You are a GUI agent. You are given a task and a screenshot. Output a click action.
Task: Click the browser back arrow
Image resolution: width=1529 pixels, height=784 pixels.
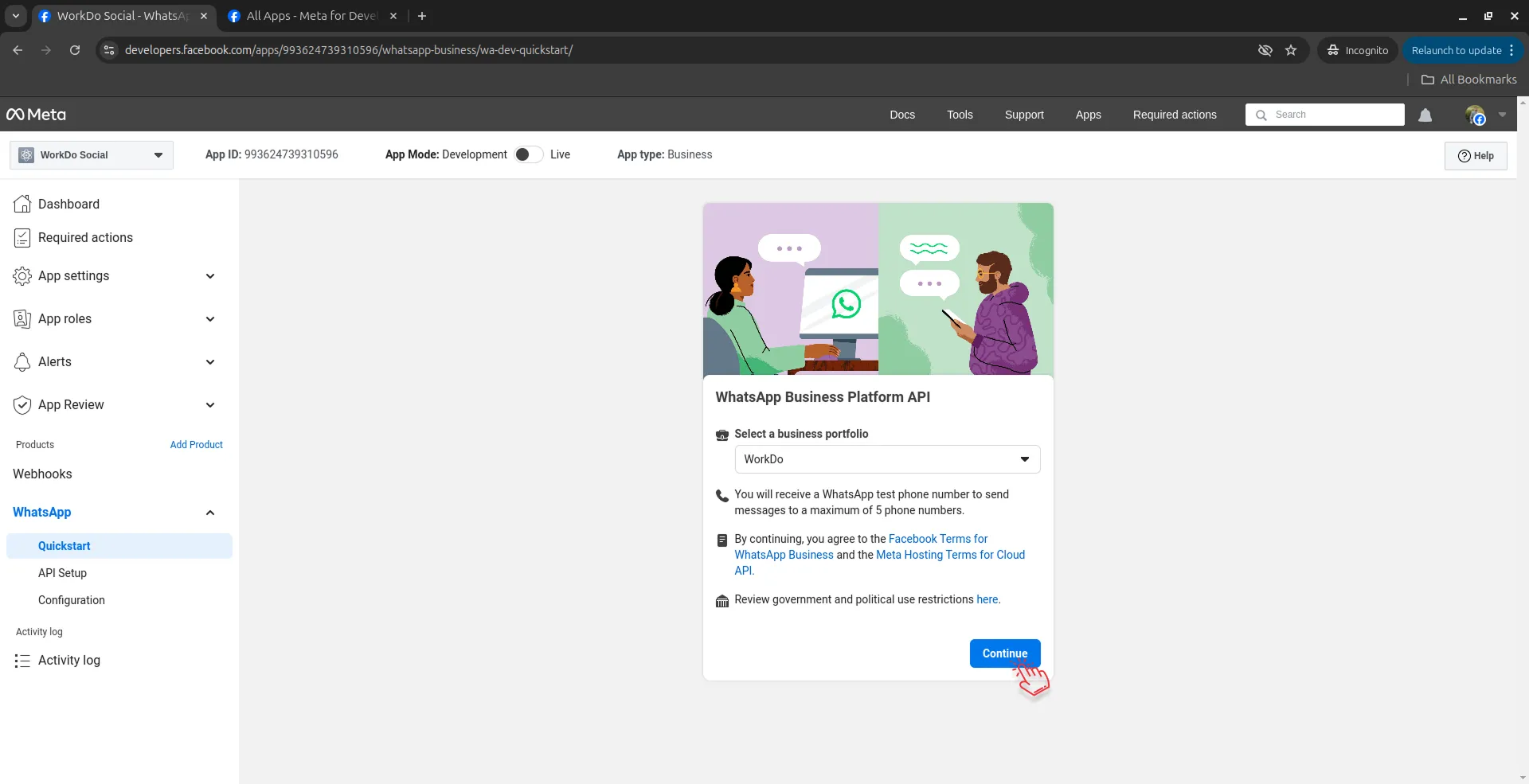[x=18, y=50]
